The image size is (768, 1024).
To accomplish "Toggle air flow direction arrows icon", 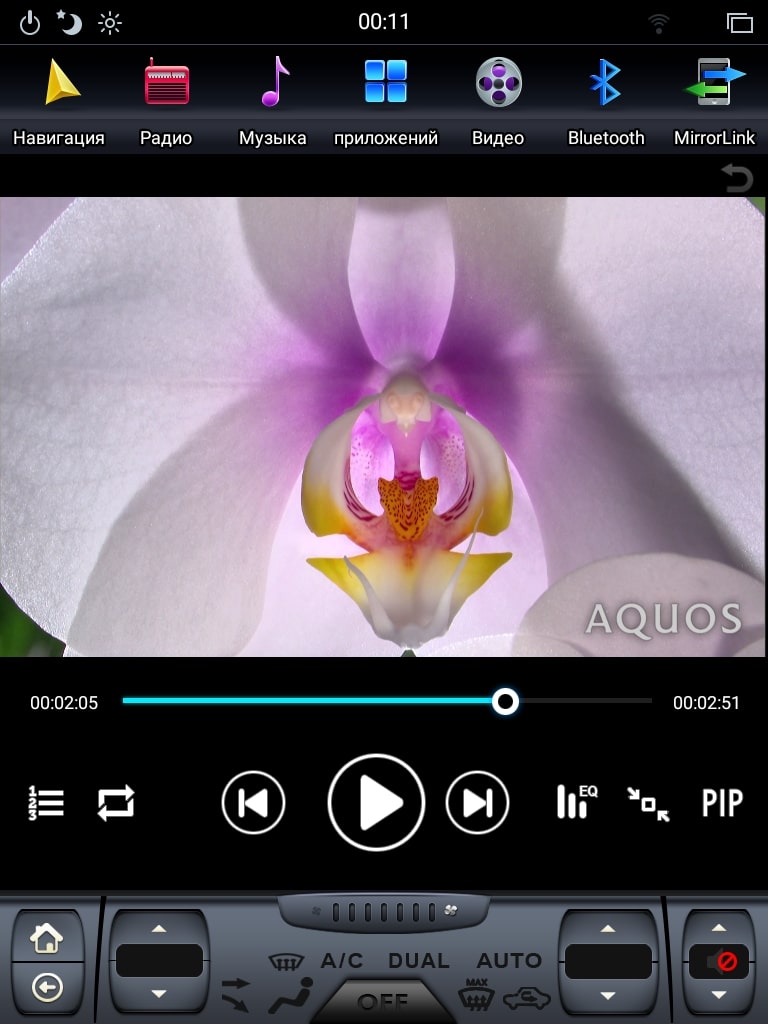I will (235, 994).
